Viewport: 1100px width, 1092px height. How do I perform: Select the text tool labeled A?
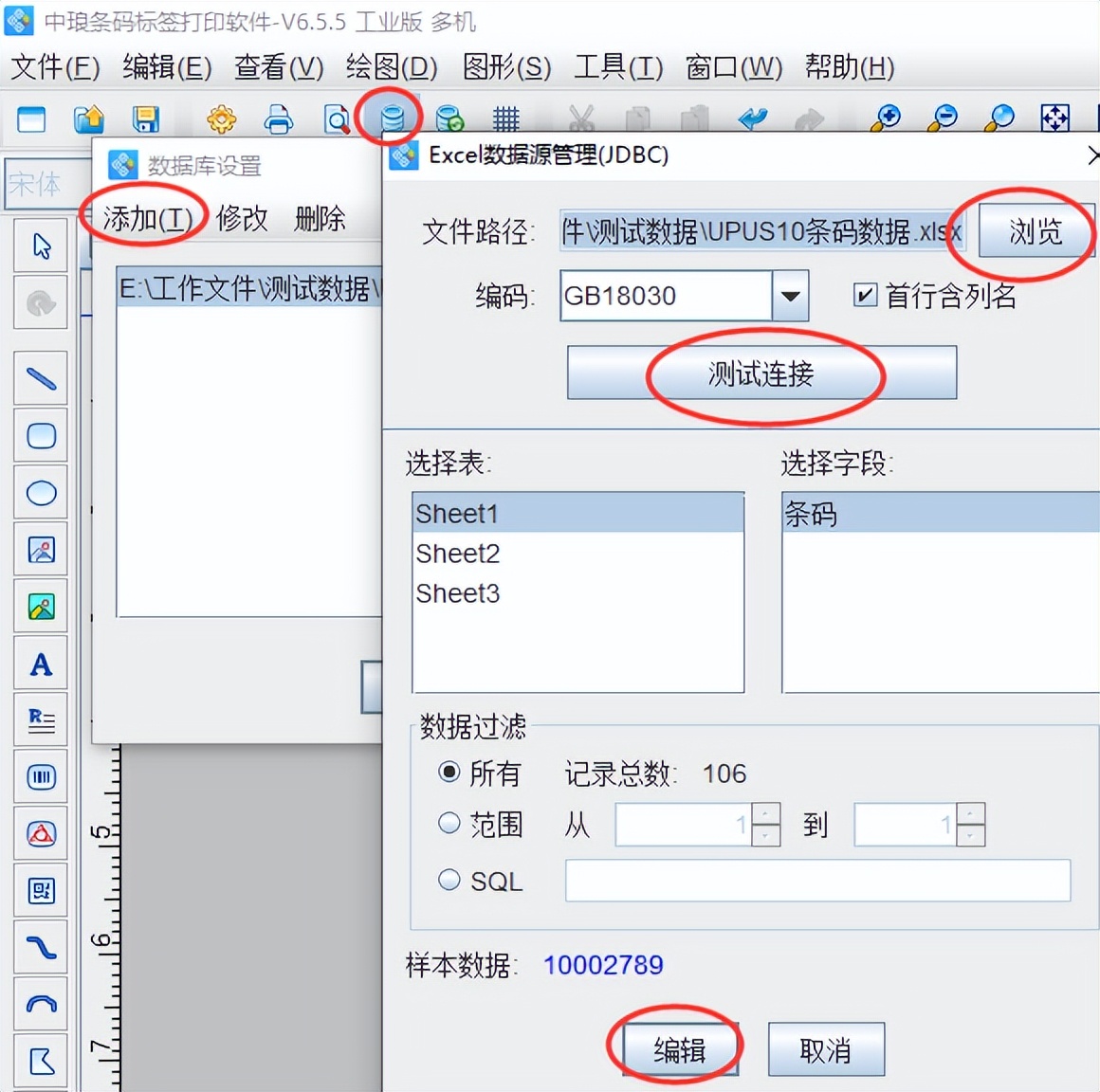41,664
